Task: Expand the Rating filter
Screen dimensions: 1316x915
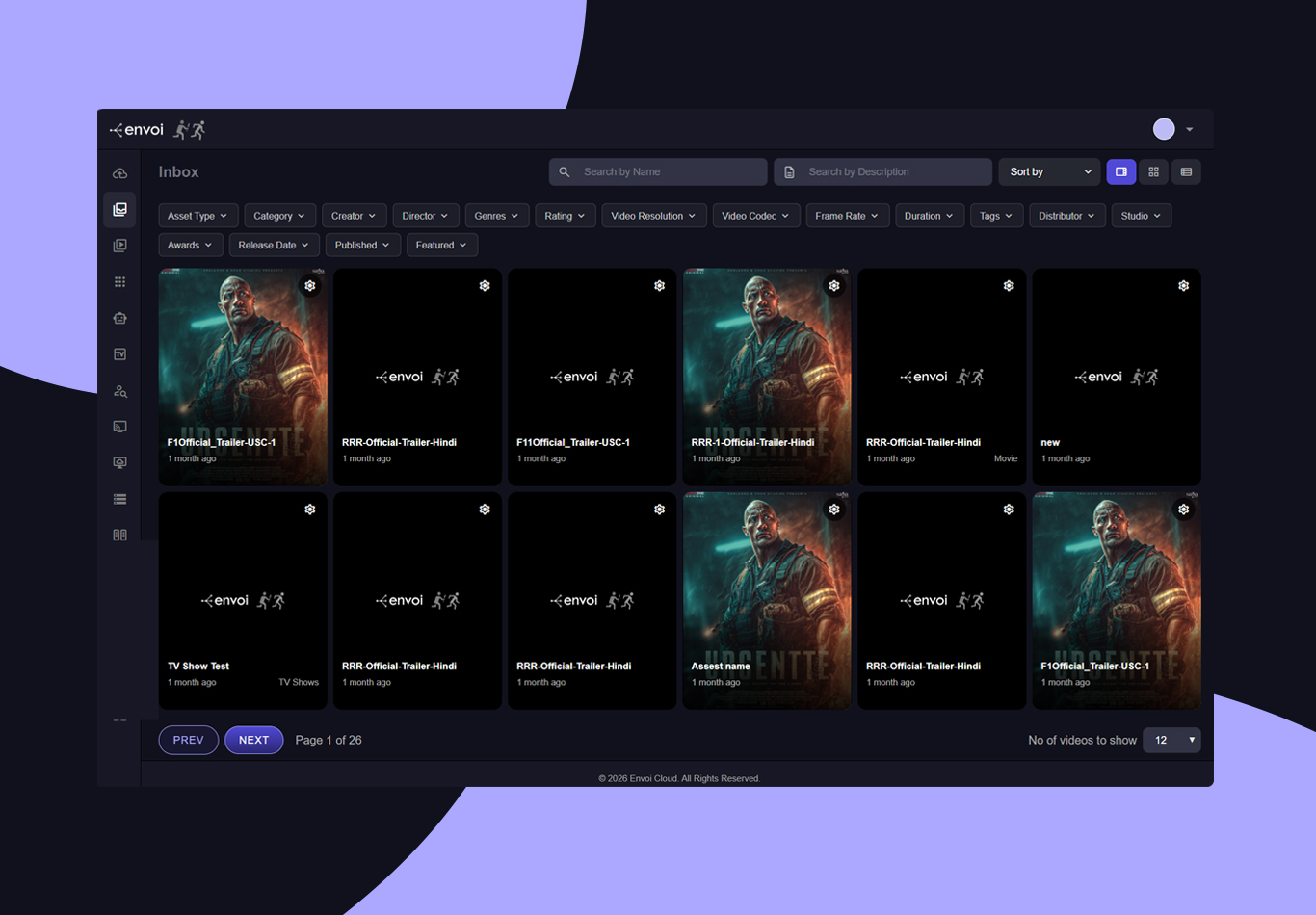Action: click(565, 216)
